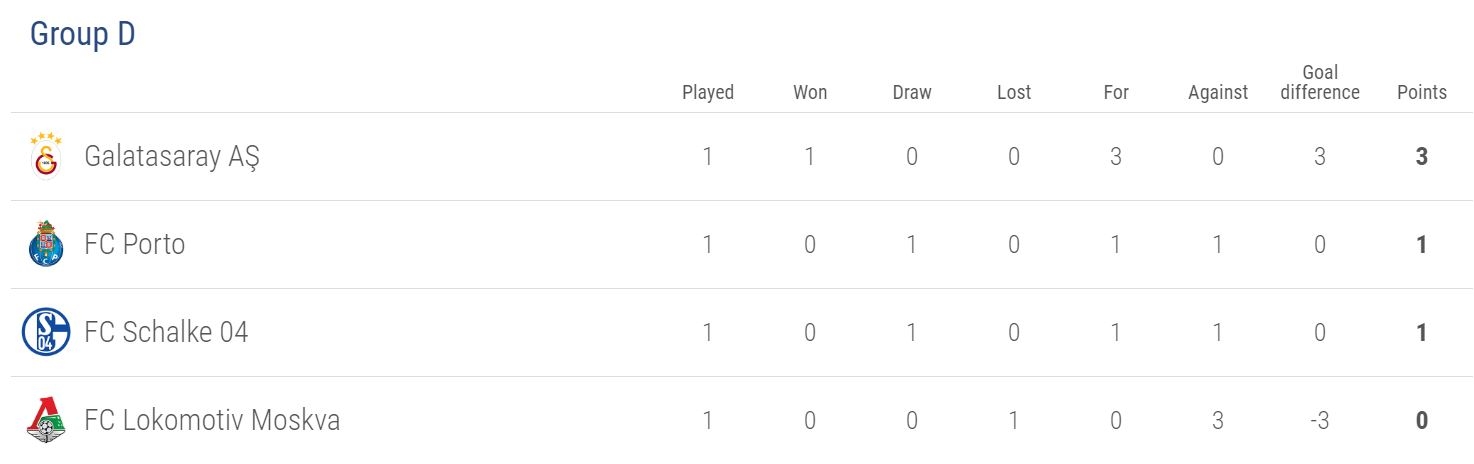Click Lokomotiv Moskva's points value of 0
Viewport: 1474px width, 464px height.
[1422, 420]
